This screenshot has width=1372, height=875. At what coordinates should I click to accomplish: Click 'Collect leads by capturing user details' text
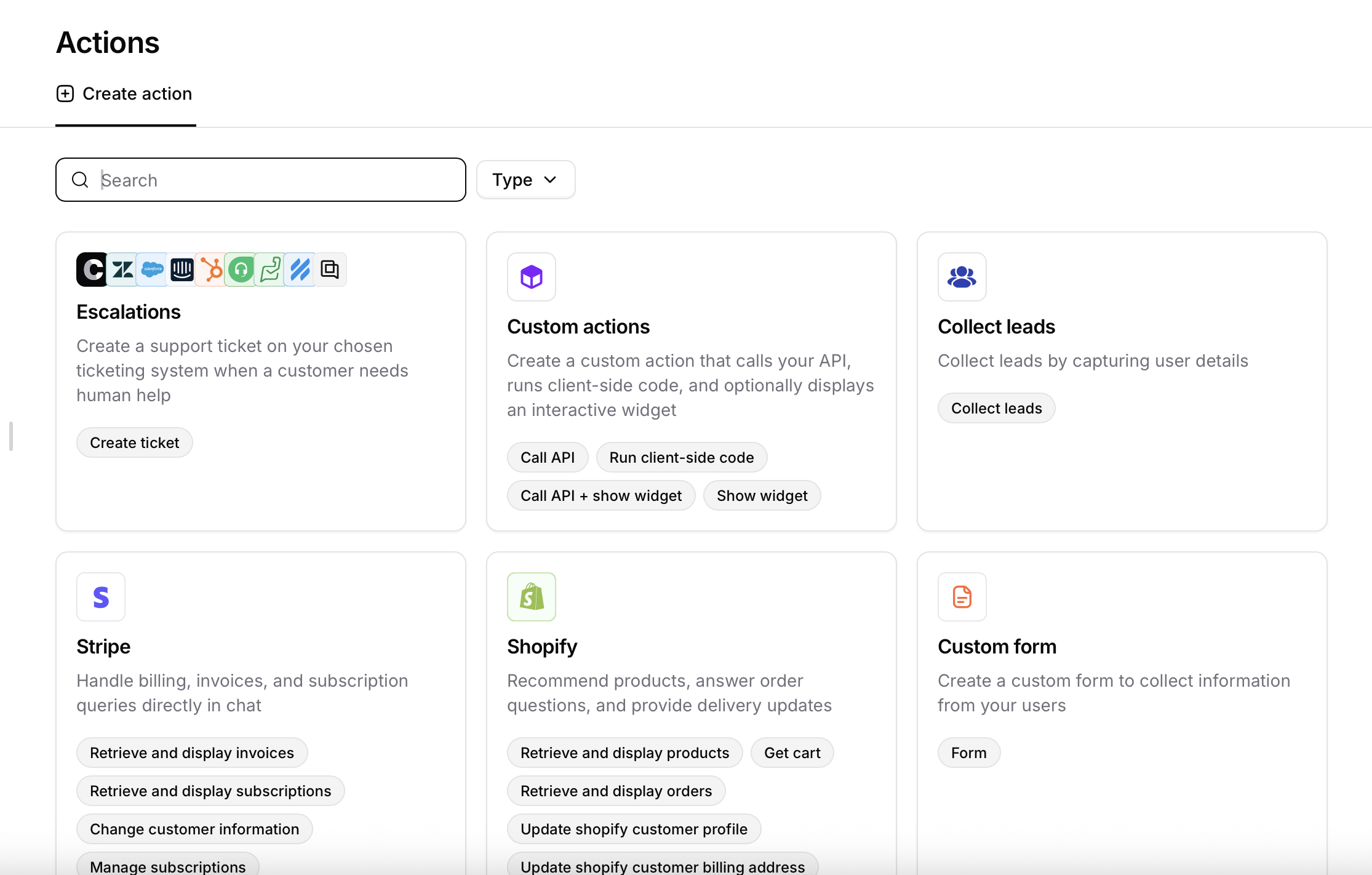coord(1093,361)
